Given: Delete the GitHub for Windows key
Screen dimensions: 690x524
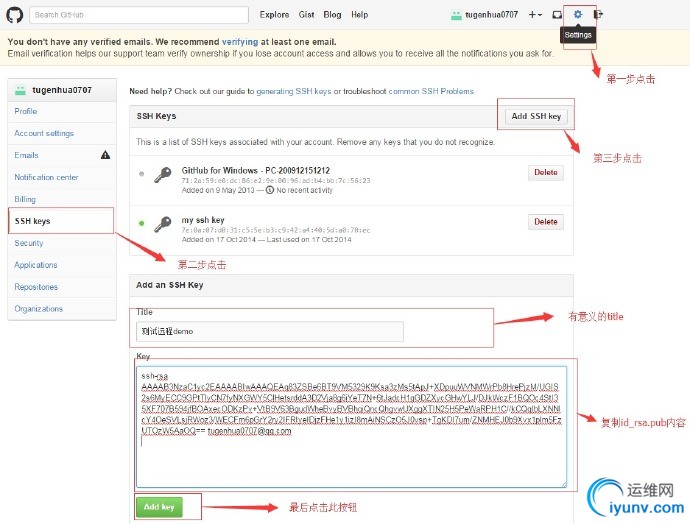Looking at the screenshot, I should tap(546, 172).
